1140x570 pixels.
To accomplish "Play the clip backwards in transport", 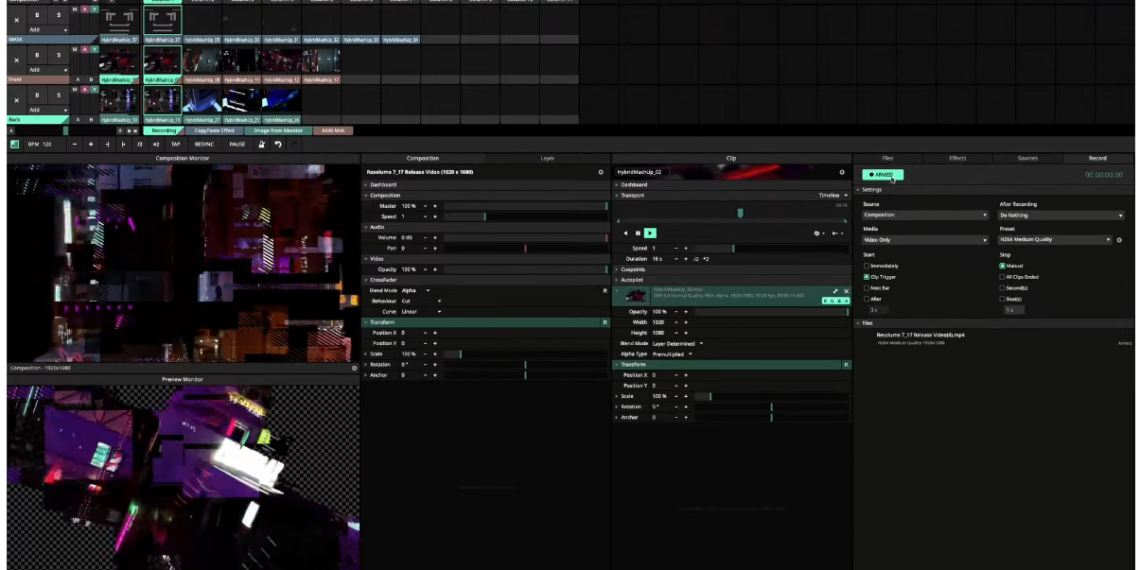I will tap(626, 233).
